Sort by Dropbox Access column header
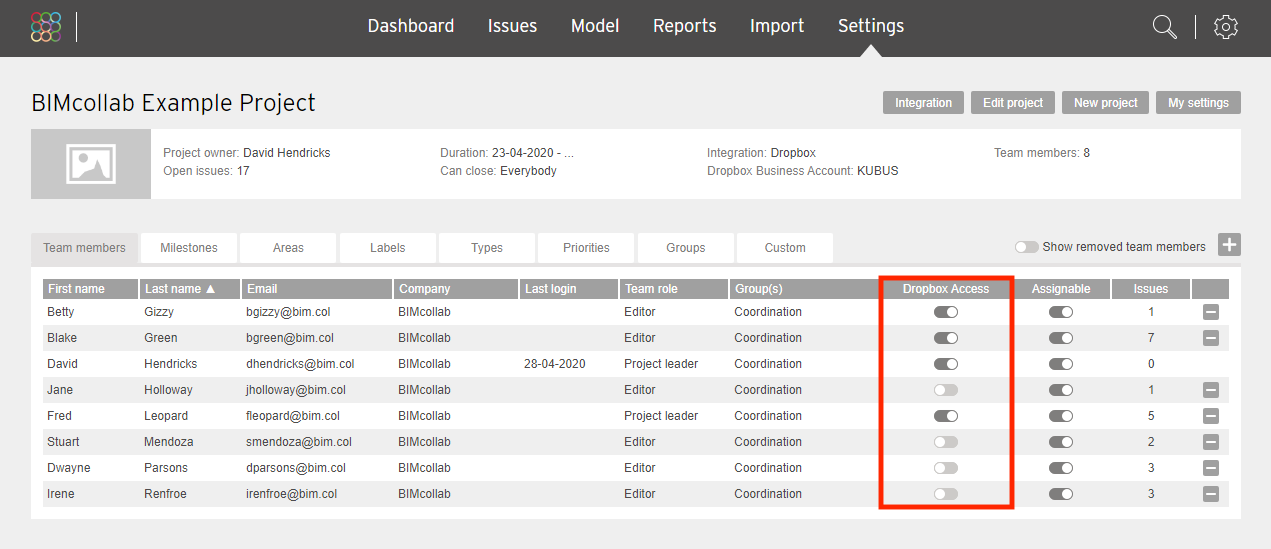This screenshot has height=549, width=1271. tap(946, 289)
